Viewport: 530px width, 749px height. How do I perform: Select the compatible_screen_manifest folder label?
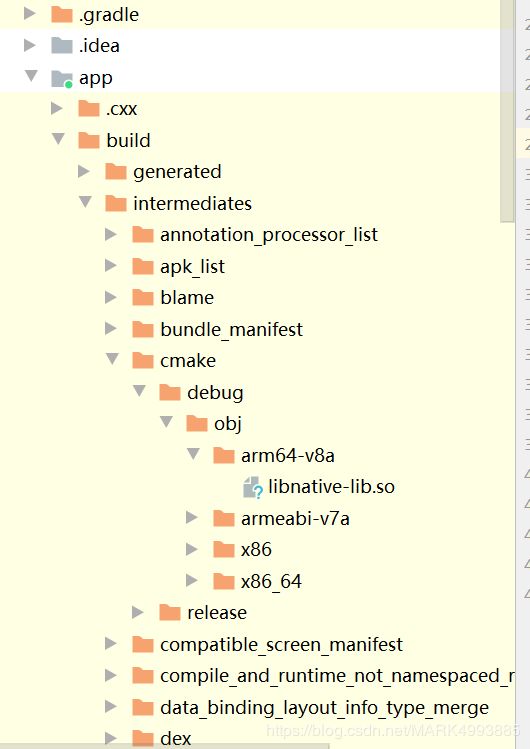(281, 645)
